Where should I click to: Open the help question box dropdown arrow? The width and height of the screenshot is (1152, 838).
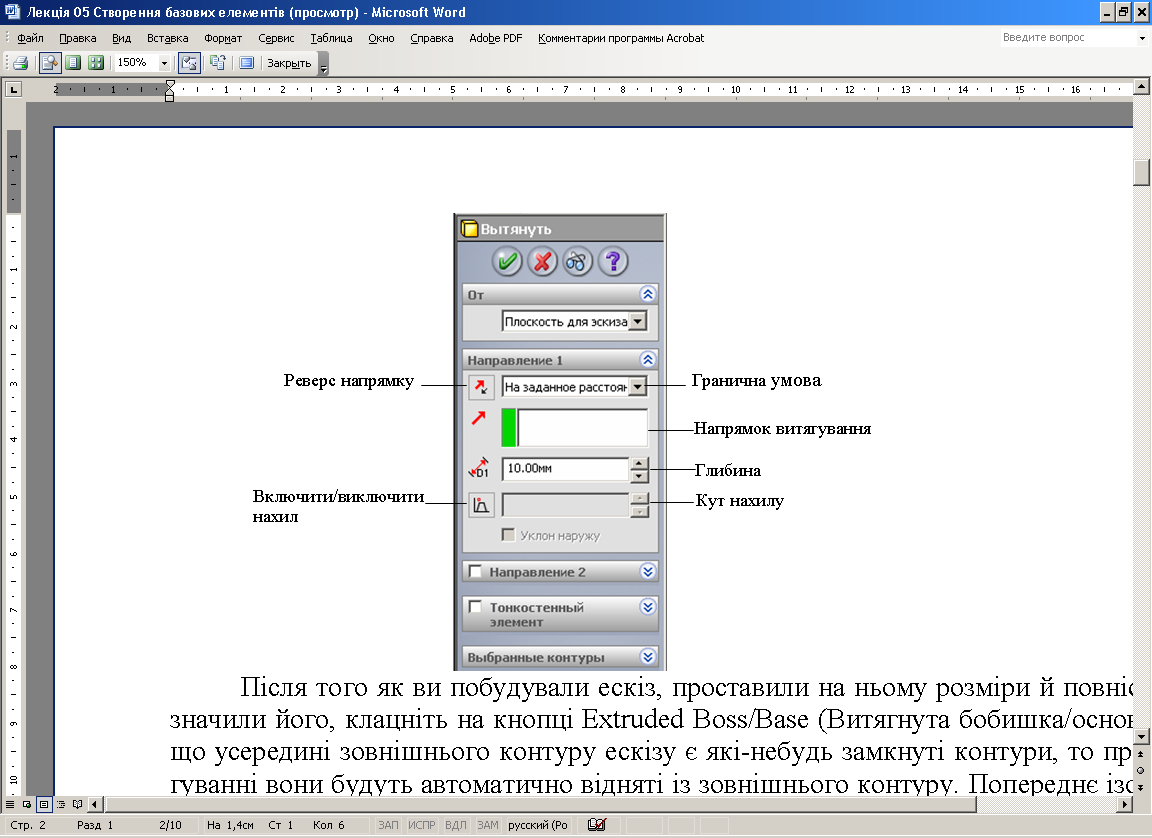coord(1142,38)
